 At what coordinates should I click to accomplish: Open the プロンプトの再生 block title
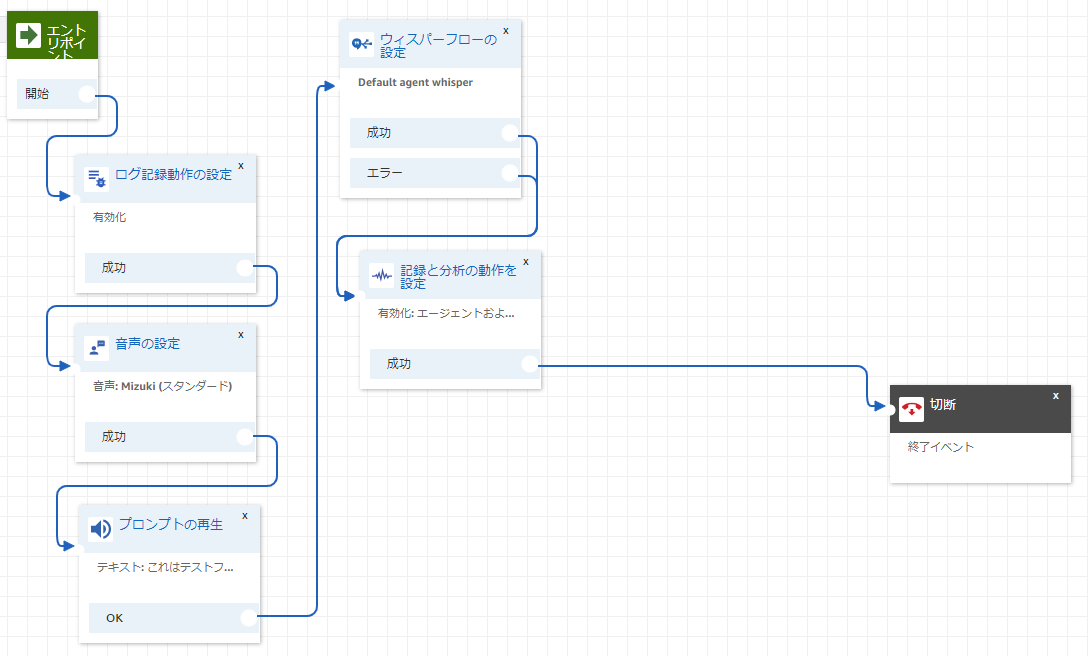pos(171,524)
